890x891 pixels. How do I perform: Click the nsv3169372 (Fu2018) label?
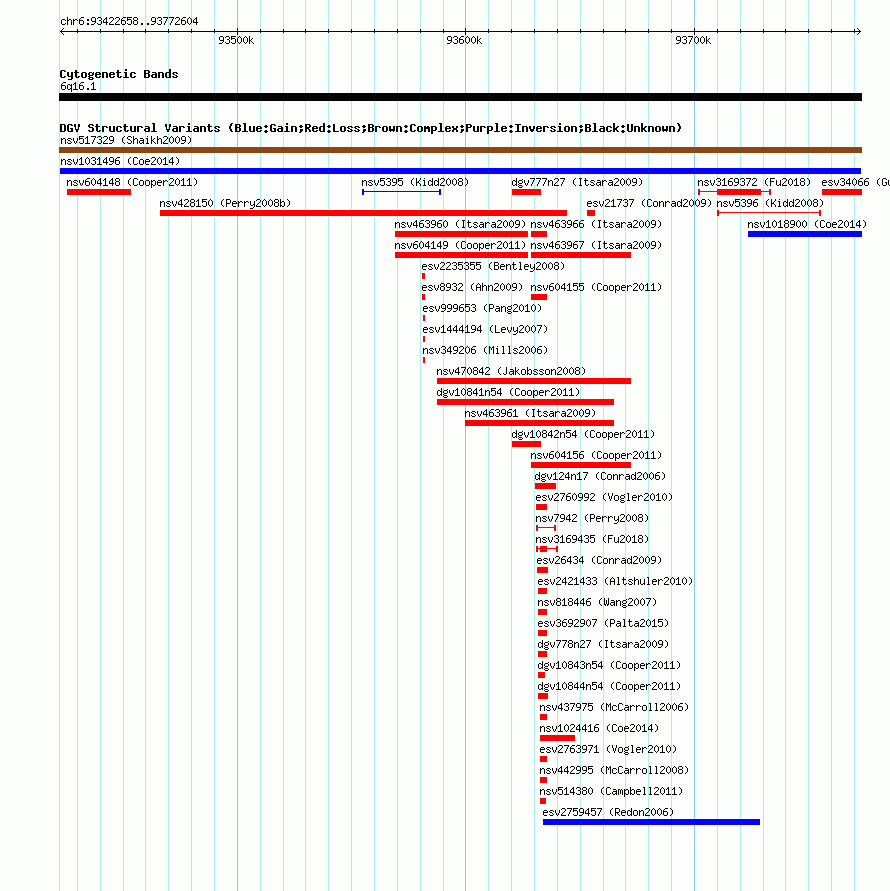click(754, 182)
